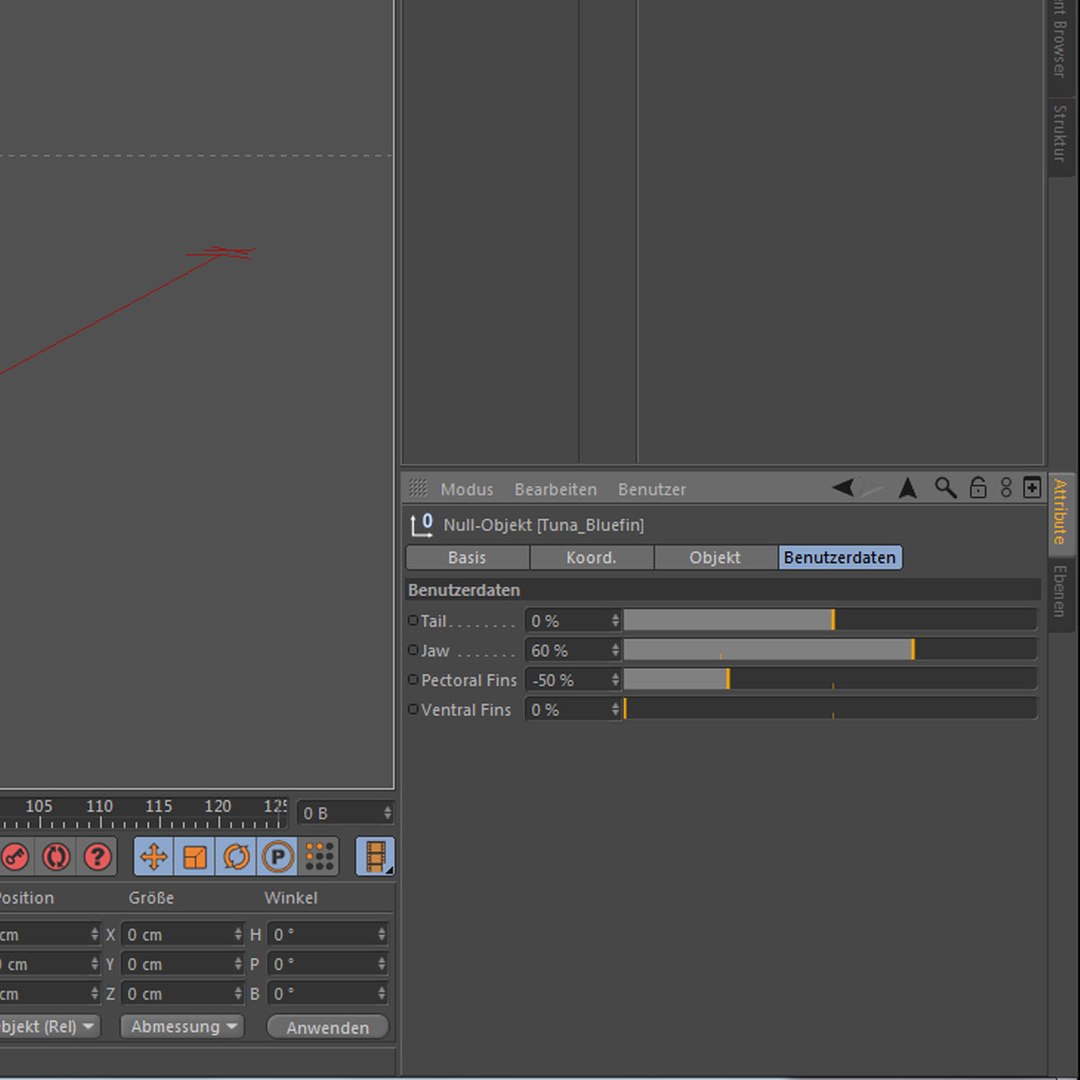The image size is (1080, 1080).
Task: Click the Ventral Fins slider bar
Action: click(830, 709)
